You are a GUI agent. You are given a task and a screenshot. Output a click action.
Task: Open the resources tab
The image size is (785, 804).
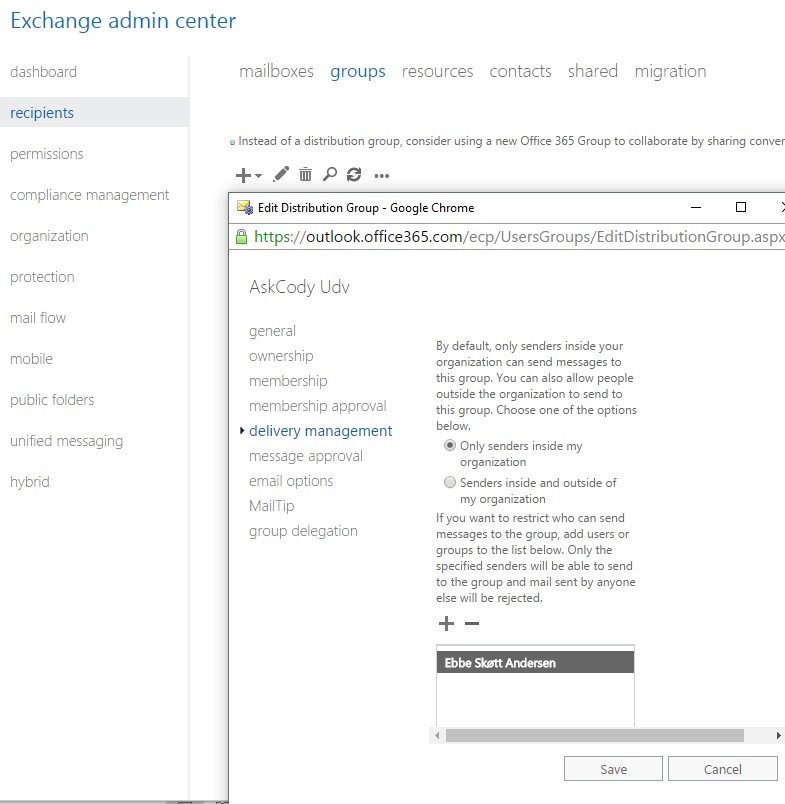tap(437, 71)
